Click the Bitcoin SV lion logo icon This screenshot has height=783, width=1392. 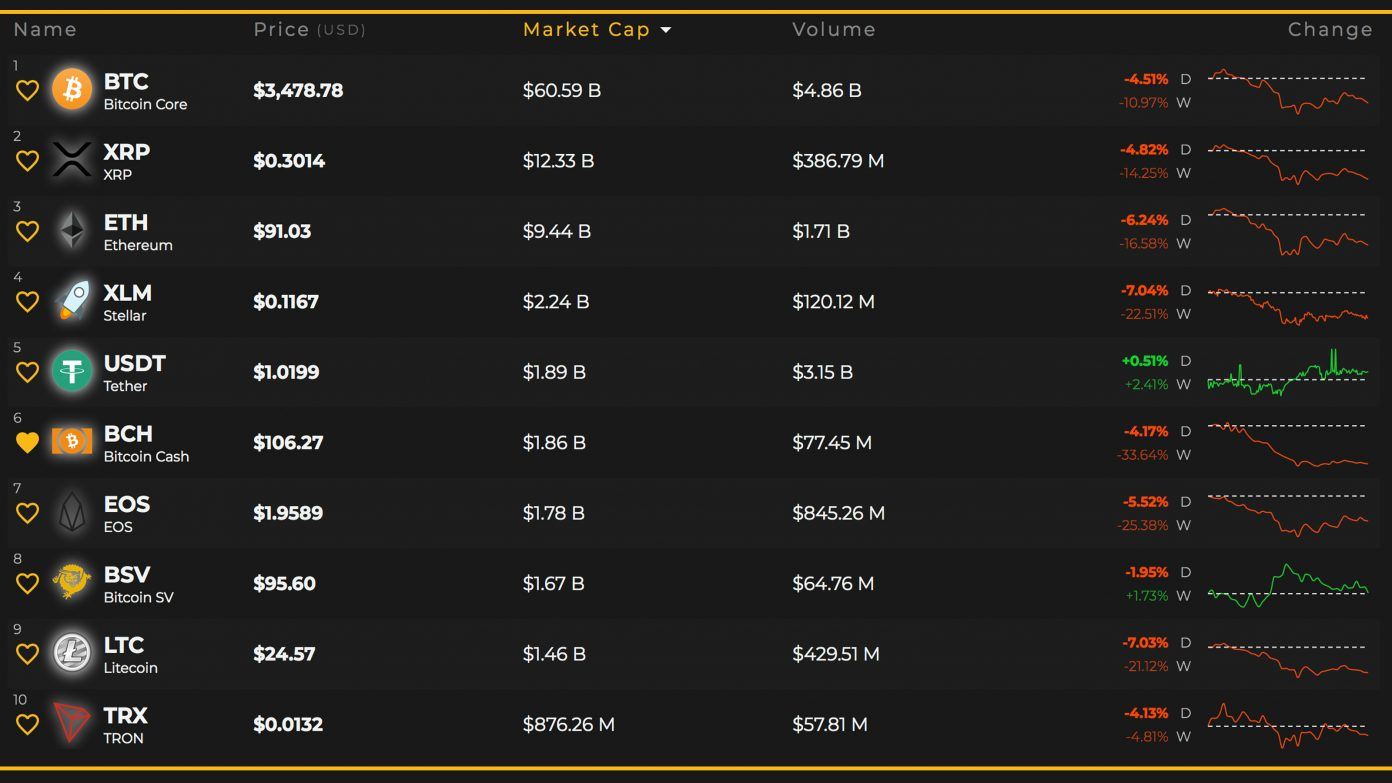(72, 583)
